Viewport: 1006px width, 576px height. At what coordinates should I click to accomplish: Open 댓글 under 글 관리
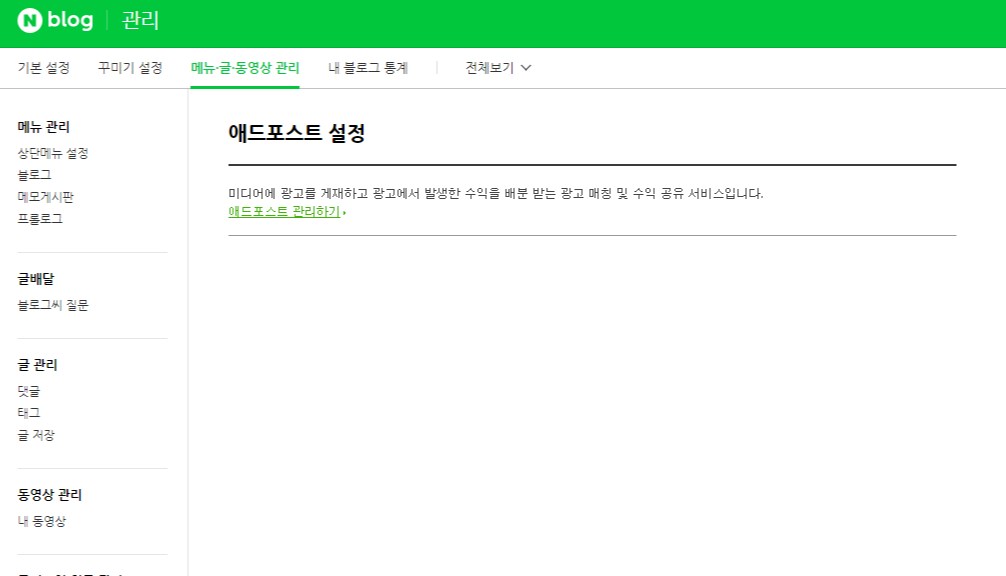click(x=29, y=391)
